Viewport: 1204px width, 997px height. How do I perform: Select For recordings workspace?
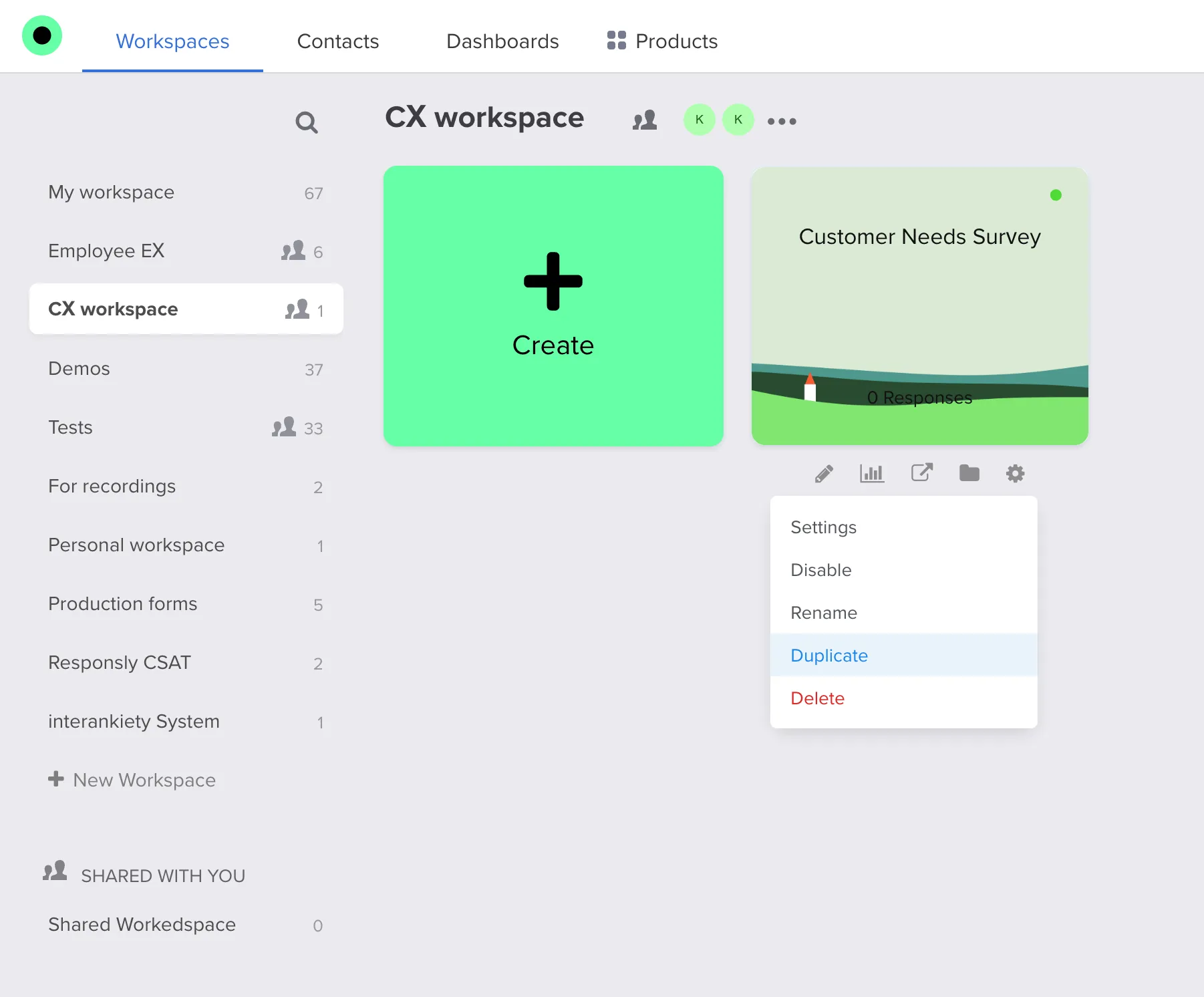point(186,486)
